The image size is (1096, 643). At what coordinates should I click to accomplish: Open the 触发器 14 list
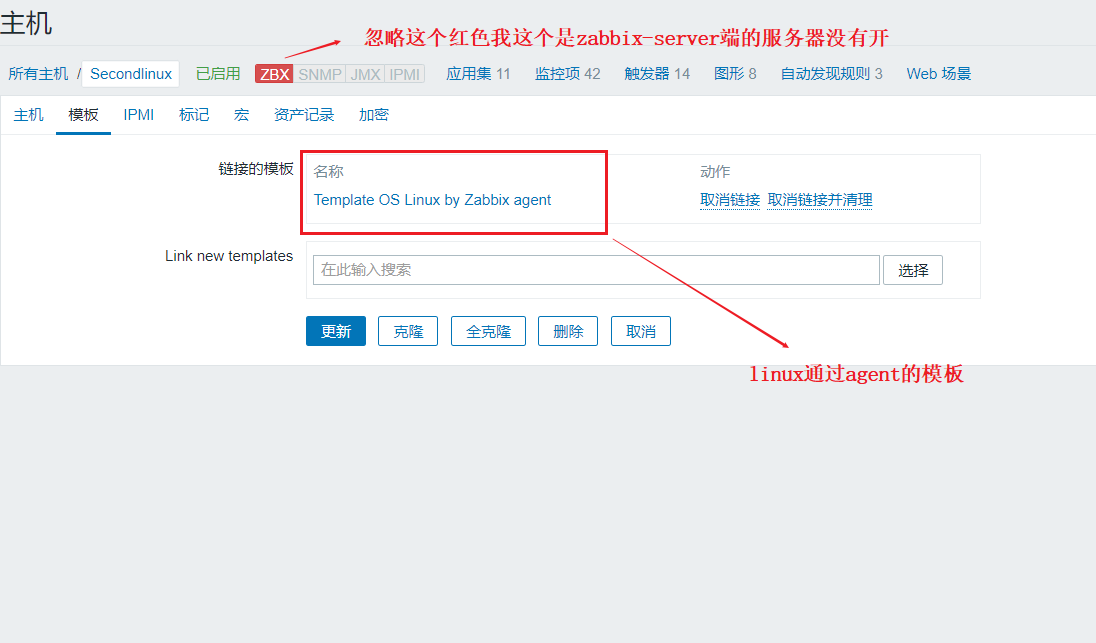[656, 73]
